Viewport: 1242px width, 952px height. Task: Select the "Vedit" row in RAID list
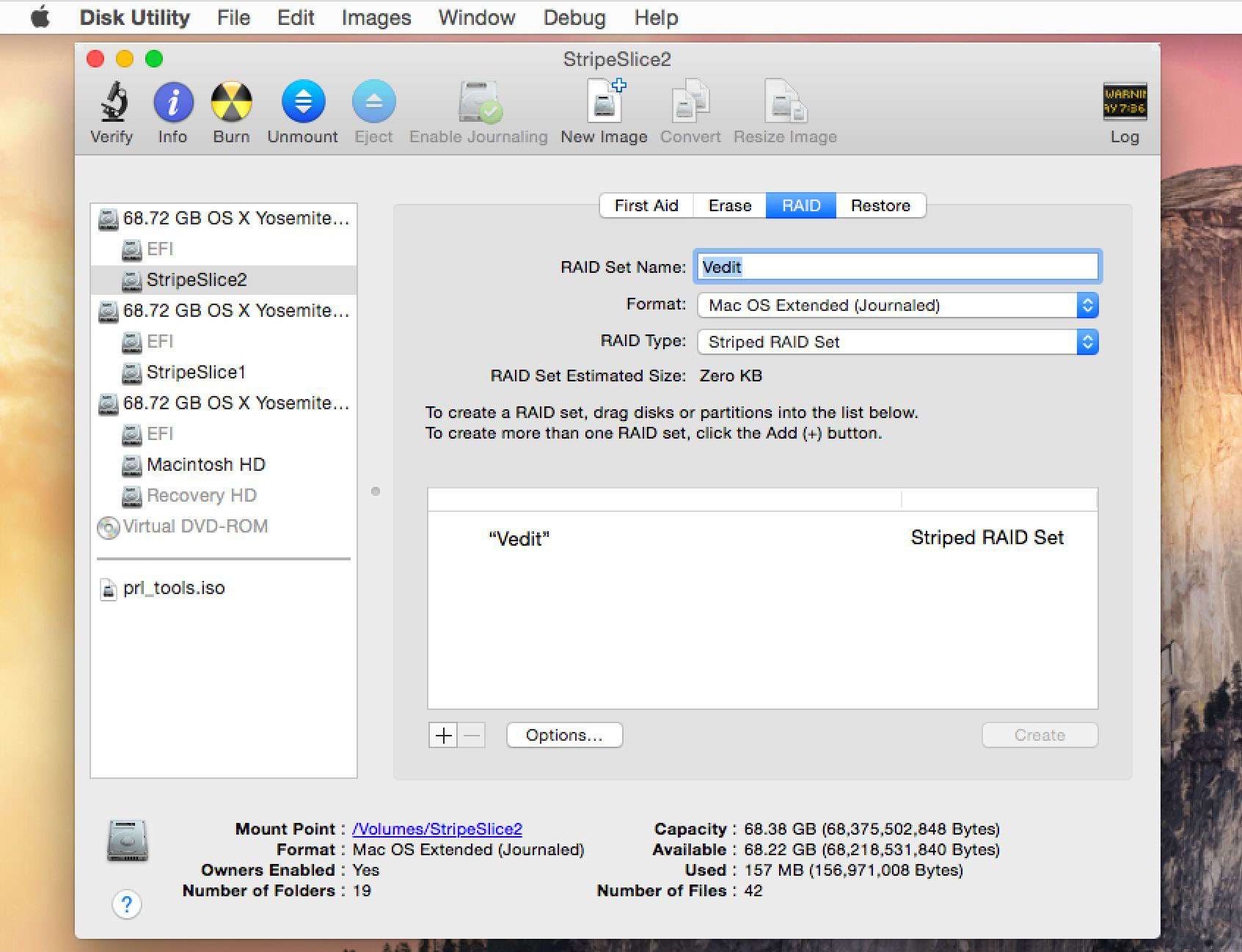point(762,538)
